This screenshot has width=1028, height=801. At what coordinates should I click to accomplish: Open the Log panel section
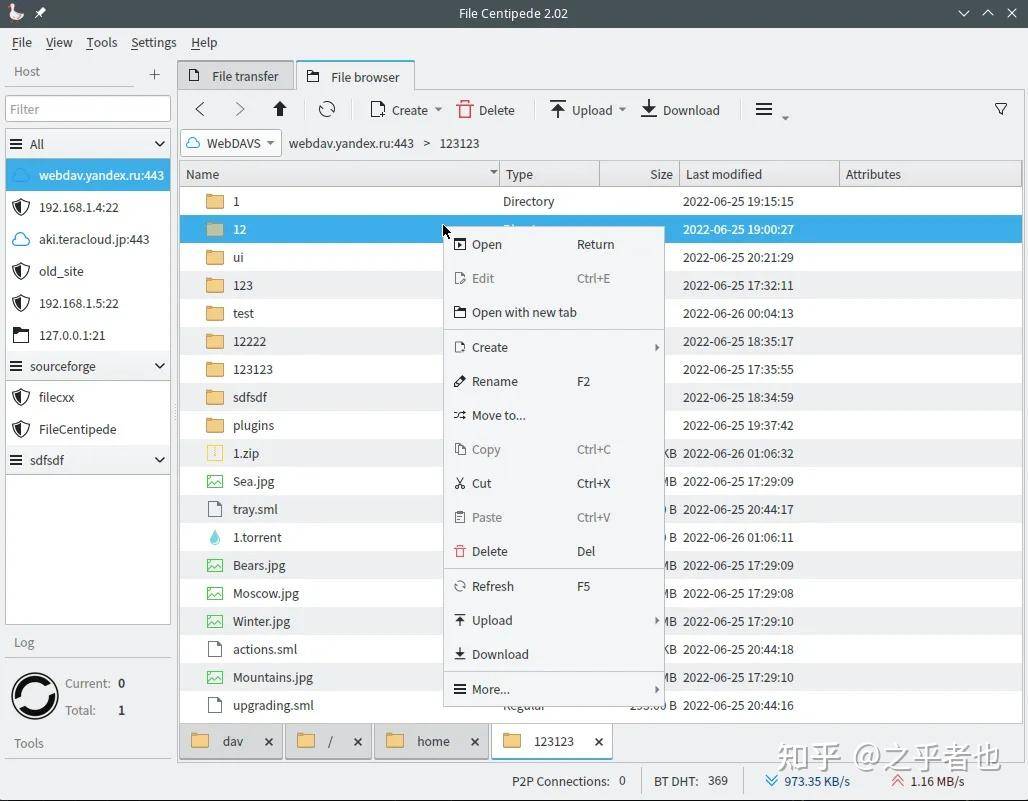point(24,642)
